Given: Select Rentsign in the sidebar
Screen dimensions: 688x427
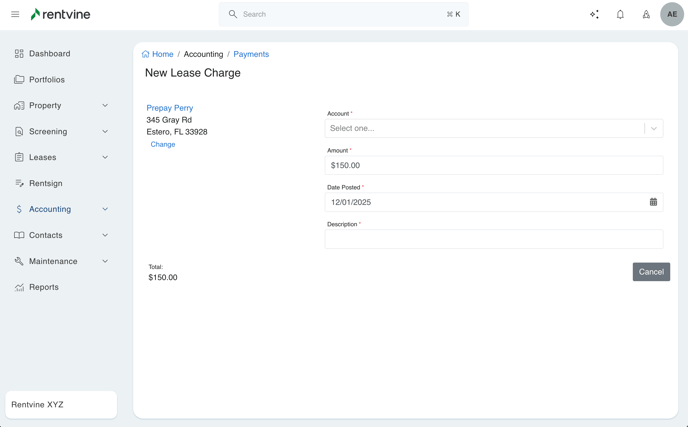Looking at the screenshot, I should [45, 183].
